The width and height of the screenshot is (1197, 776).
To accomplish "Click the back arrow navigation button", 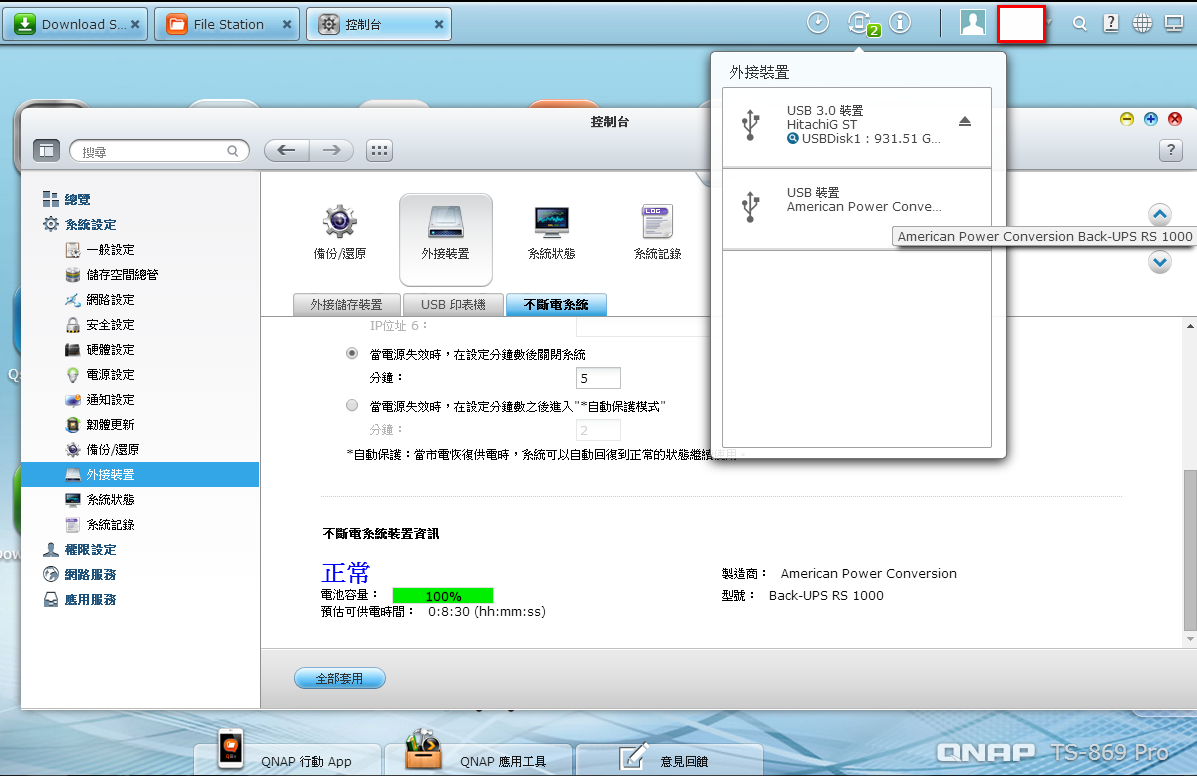I will click(286, 150).
